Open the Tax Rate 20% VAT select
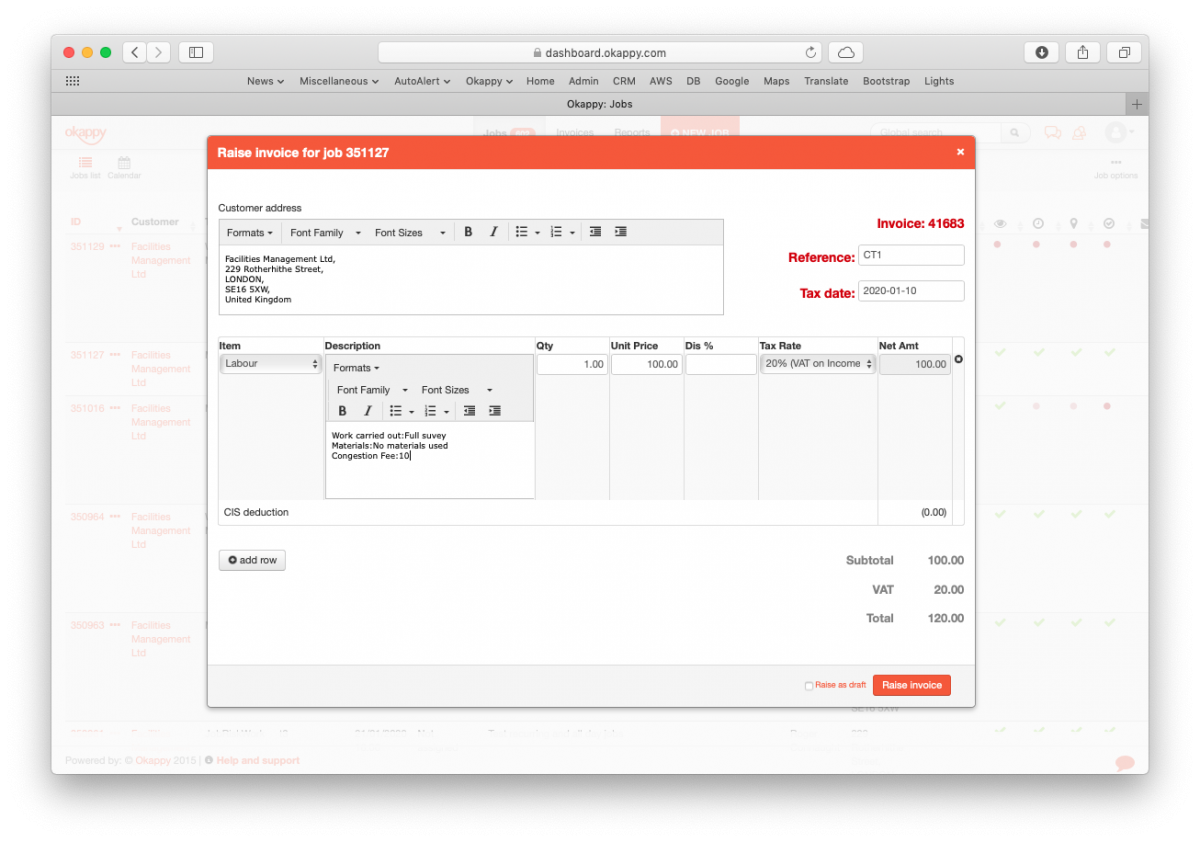The image size is (1200, 842). point(818,364)
